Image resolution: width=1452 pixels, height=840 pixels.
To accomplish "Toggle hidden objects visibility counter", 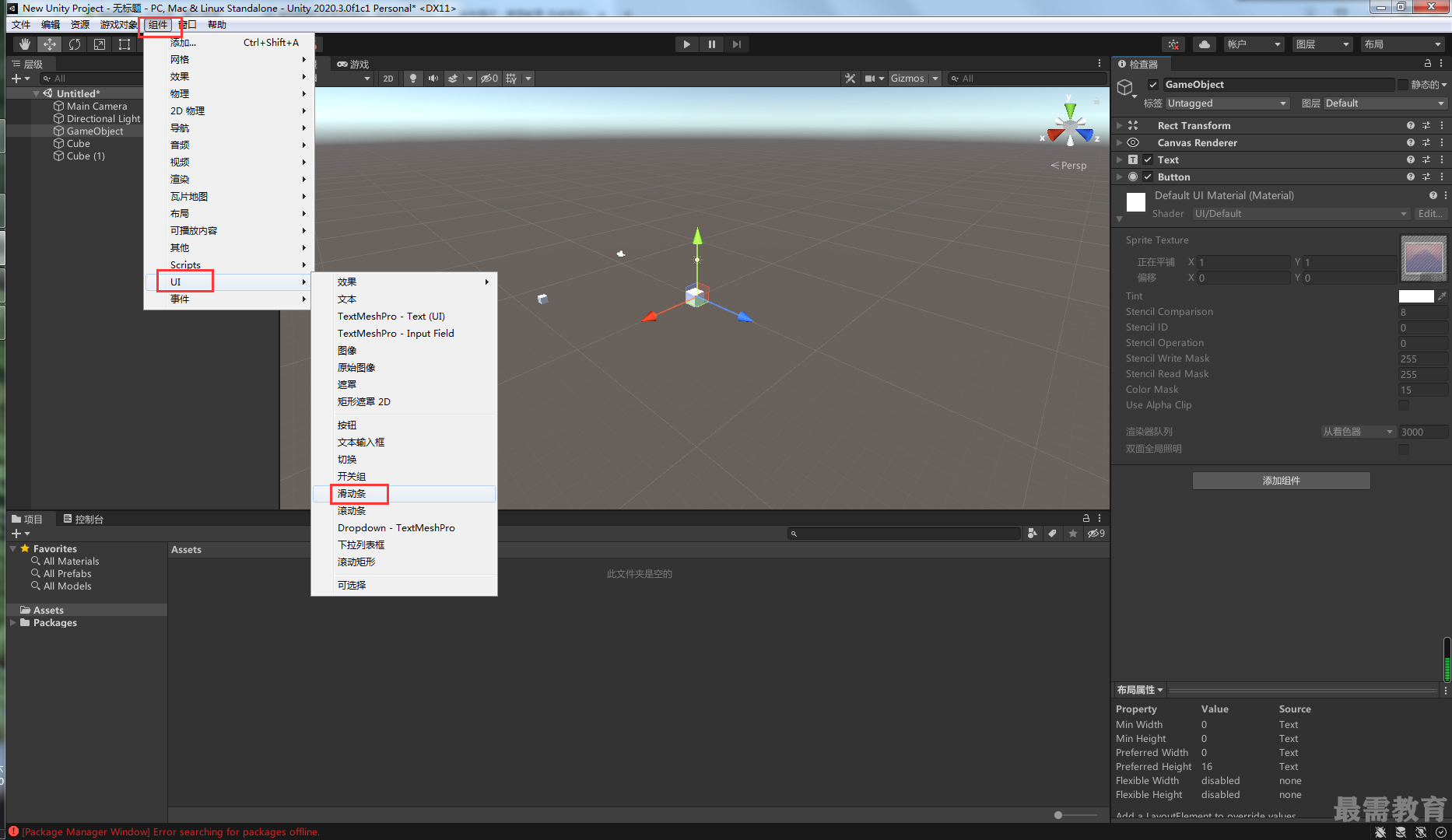I will point(489,79).
